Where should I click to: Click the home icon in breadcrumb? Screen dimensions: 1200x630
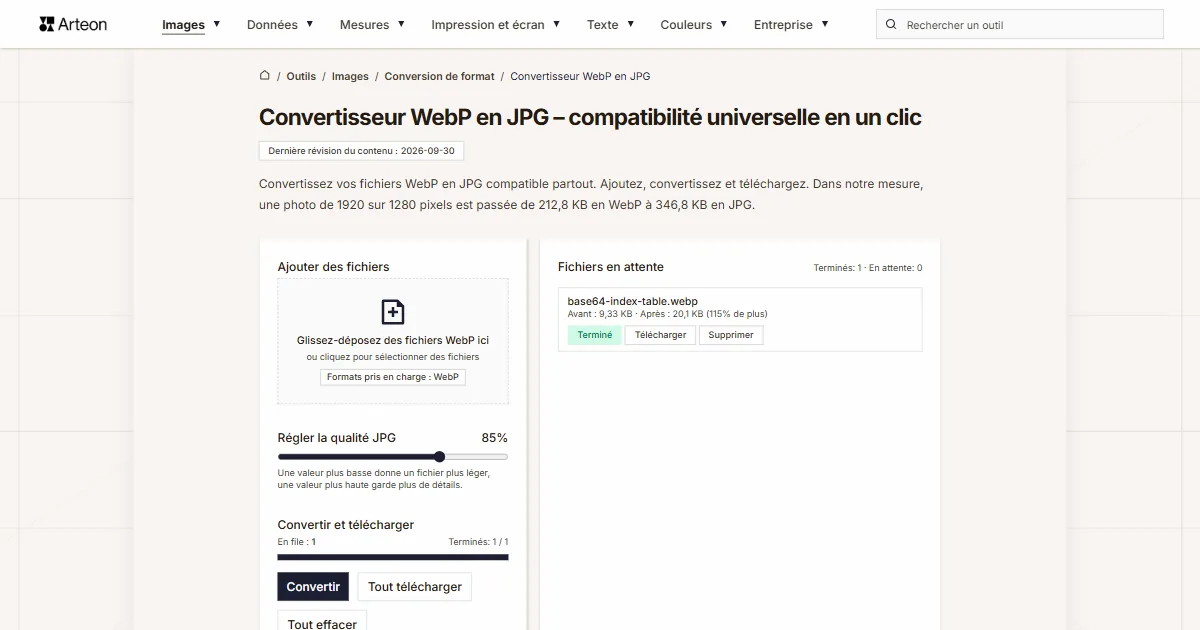click(265, 76)
